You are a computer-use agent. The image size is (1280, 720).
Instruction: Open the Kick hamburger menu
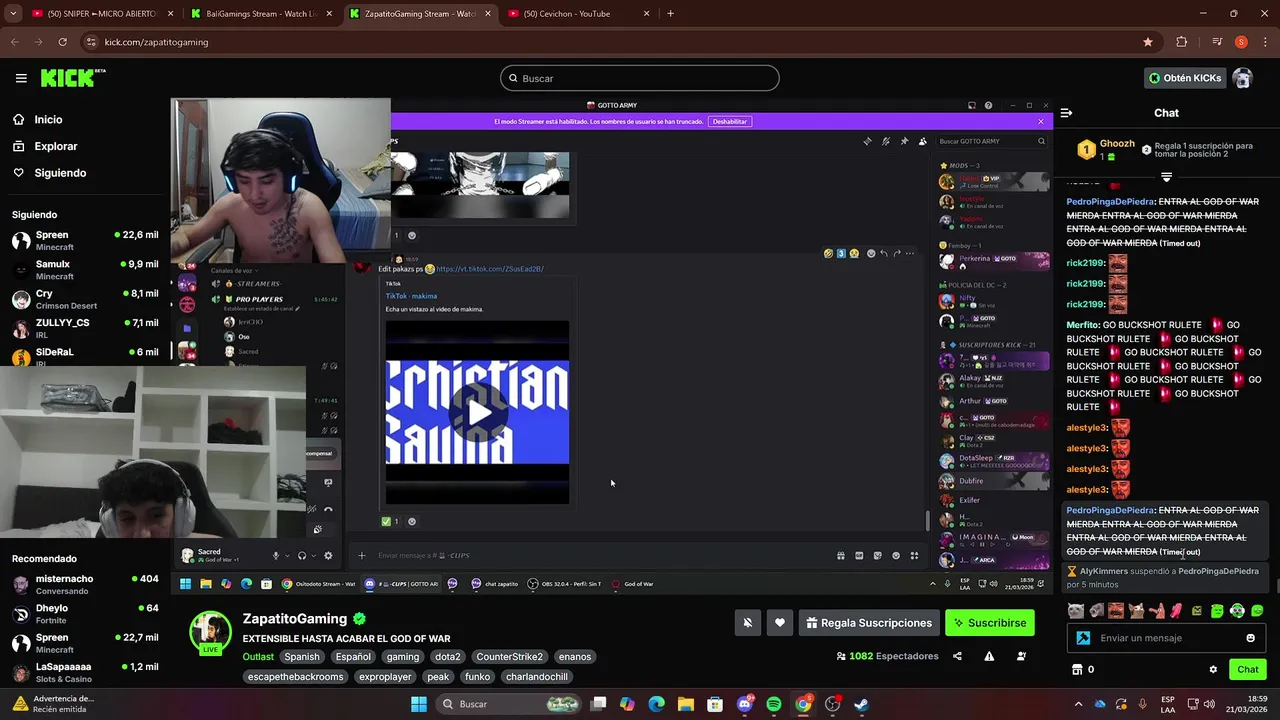(21, 78)
